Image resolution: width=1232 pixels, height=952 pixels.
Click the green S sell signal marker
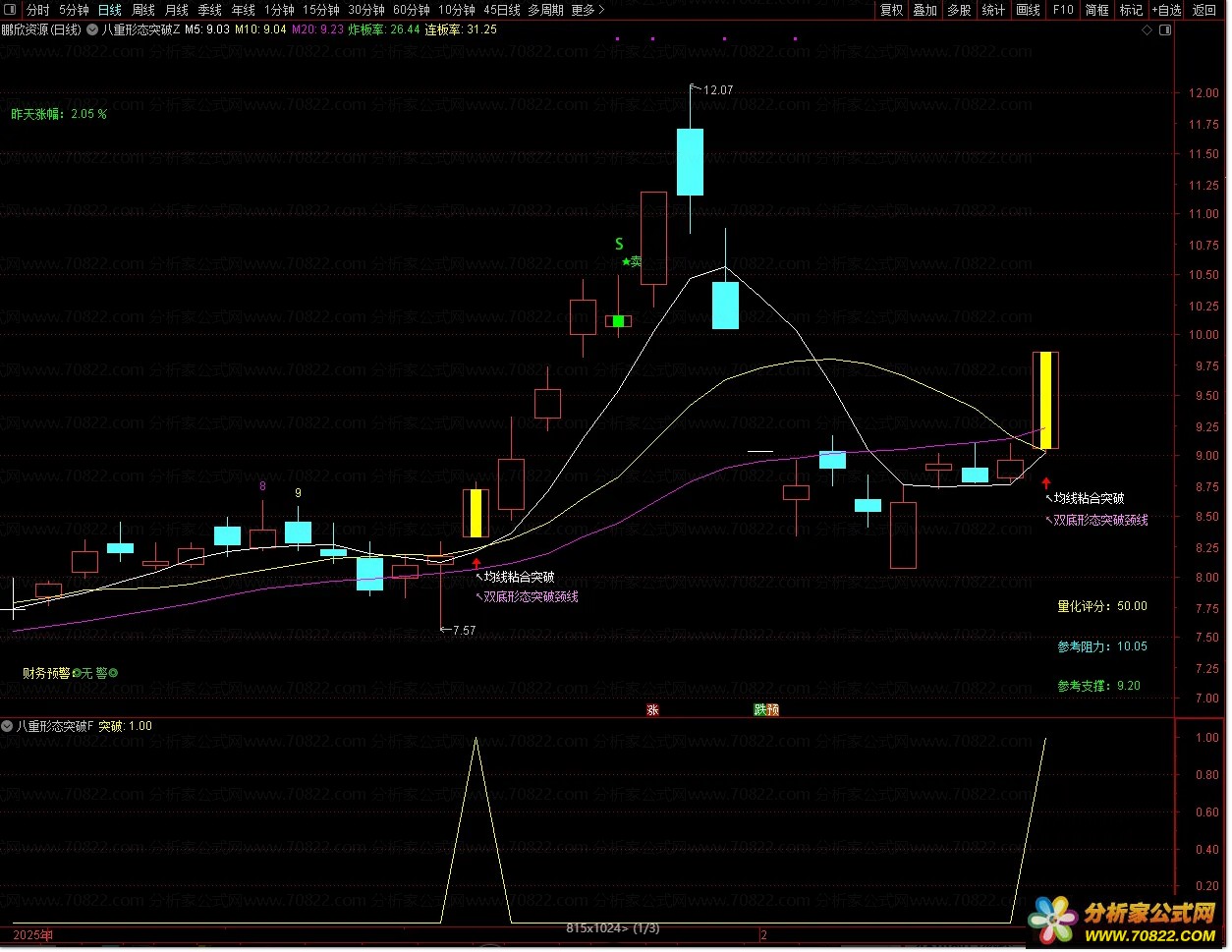(x=619, y=244)
